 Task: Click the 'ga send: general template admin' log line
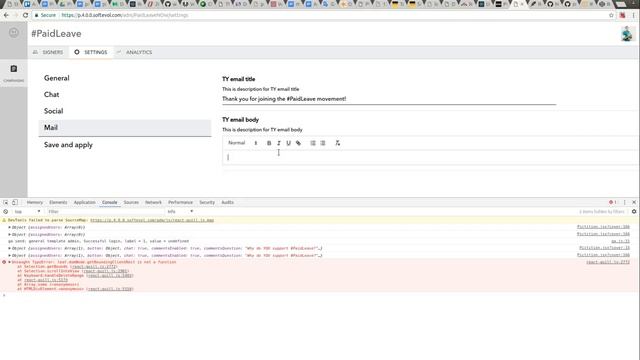[98, 241]
